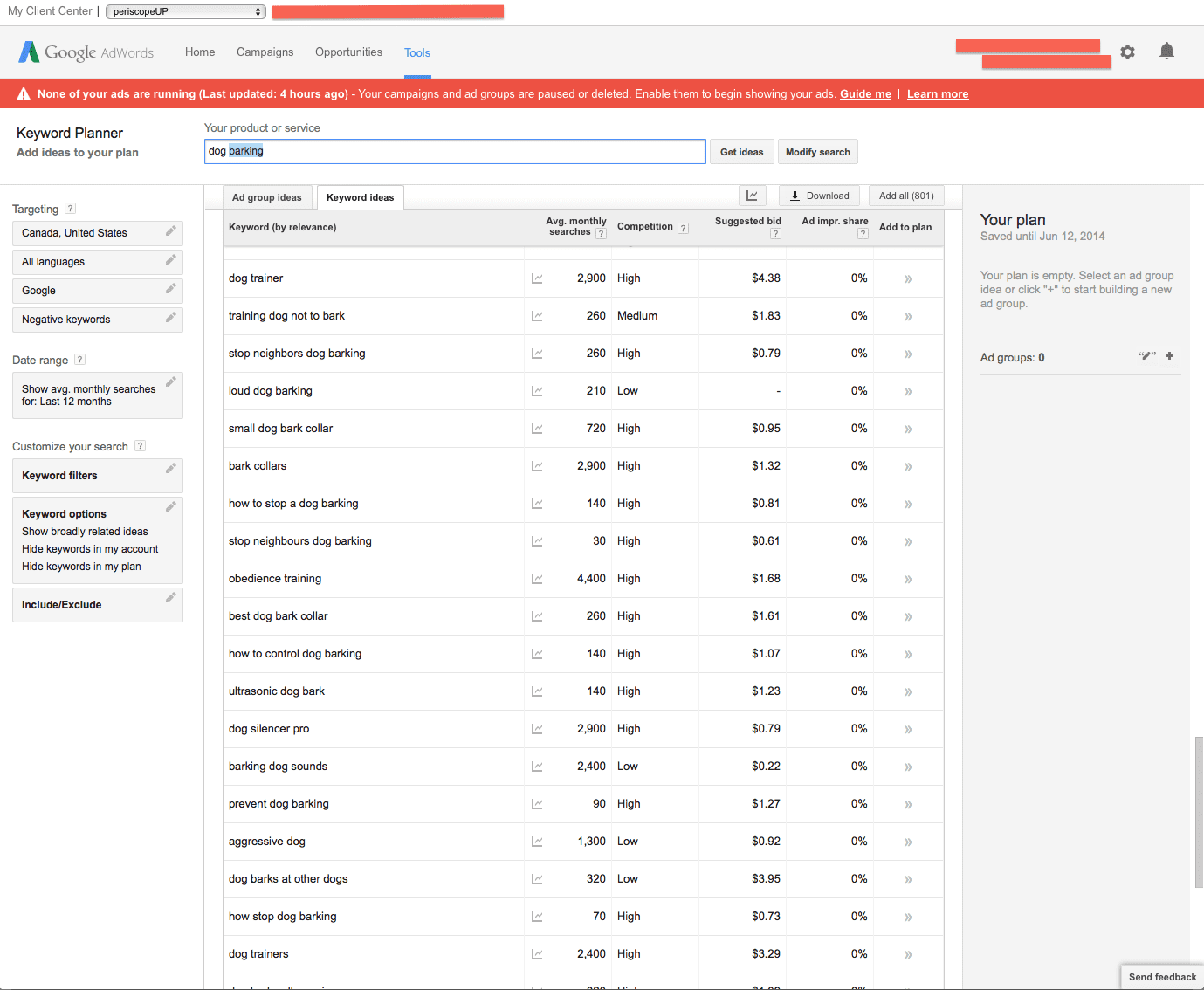This screenshot has height=990, width=1204.
Task: Click the Send feedback button
Action: (x=1162, y=977)
